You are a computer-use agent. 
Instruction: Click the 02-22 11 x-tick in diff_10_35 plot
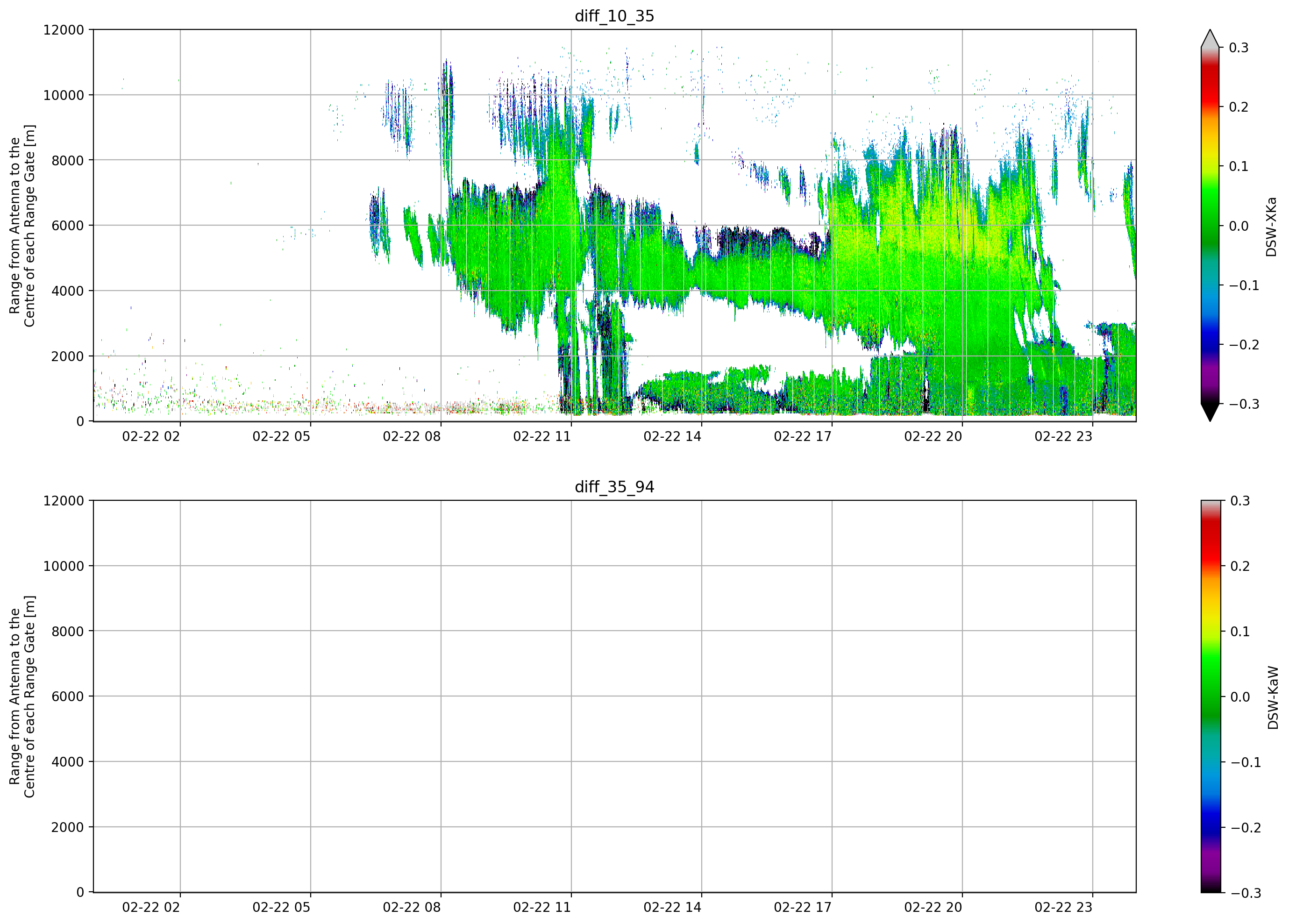(542, 436)
